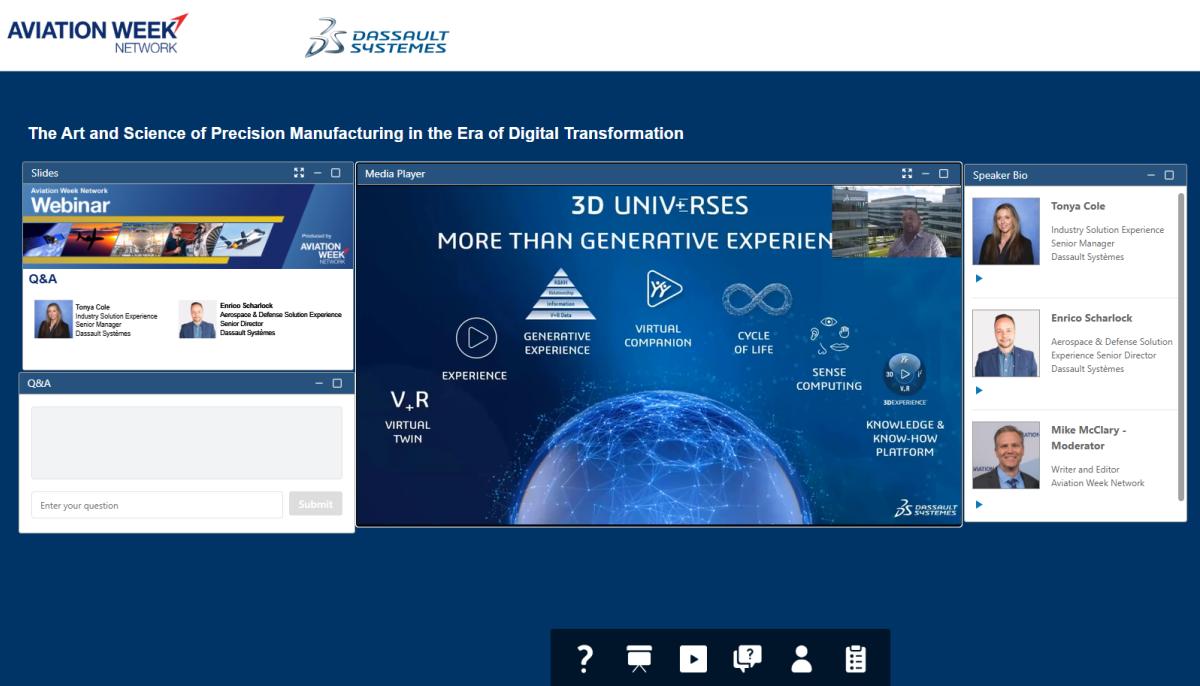The height and width of the screenshot is (686, 1200).
Task: Maximize the Speaker Bio panel
Action: point(1169,175)
